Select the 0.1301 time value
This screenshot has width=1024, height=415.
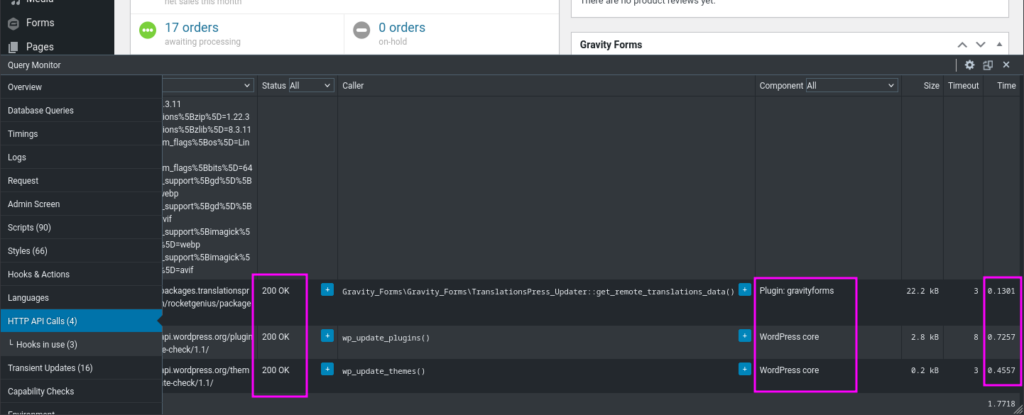[x=1002, y=291]
